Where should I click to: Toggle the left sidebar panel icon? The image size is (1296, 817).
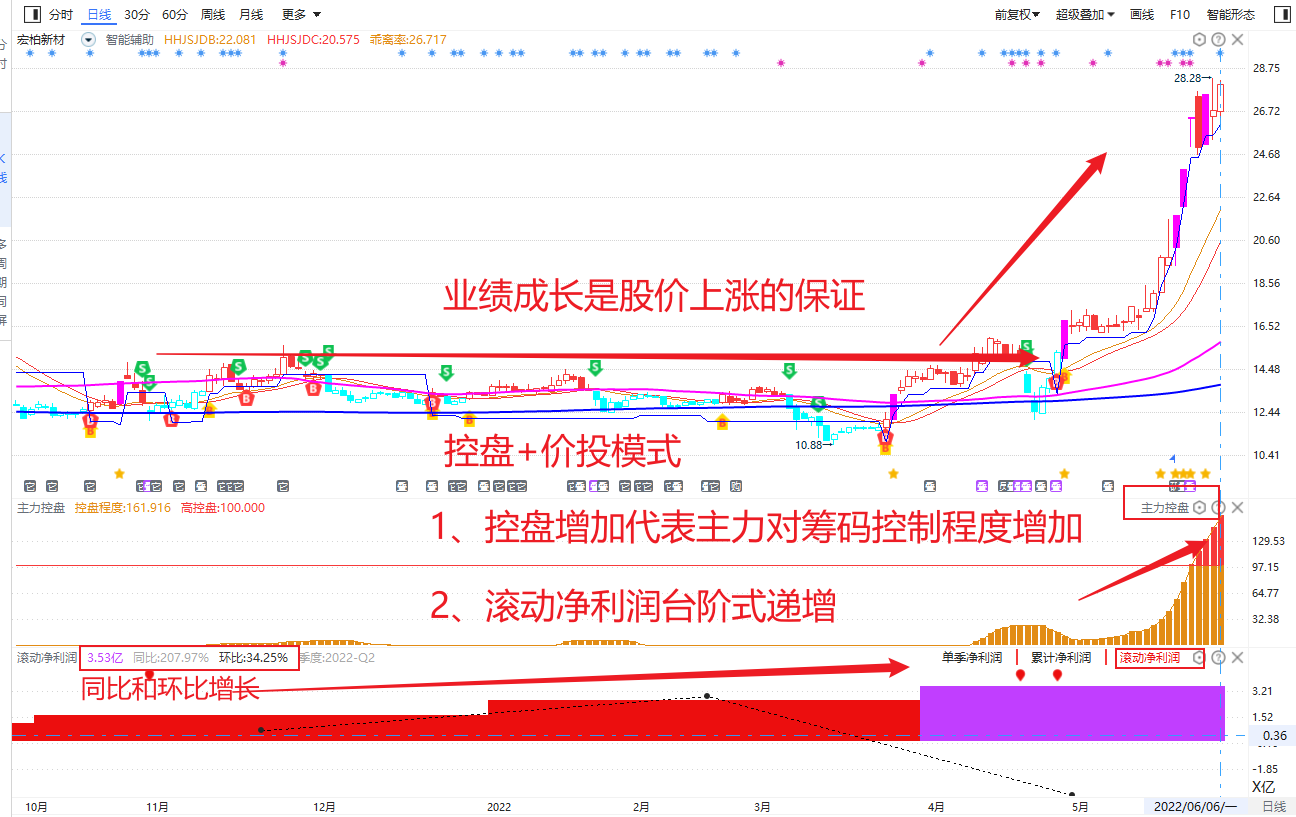[x=31, y=15]
